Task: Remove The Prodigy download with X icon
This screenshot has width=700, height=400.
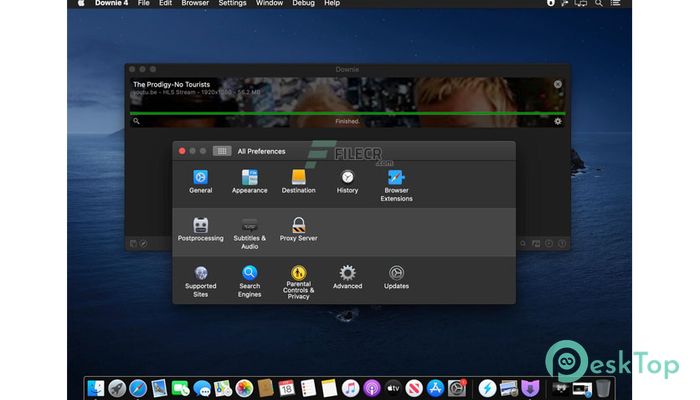Action: point(558,84)
